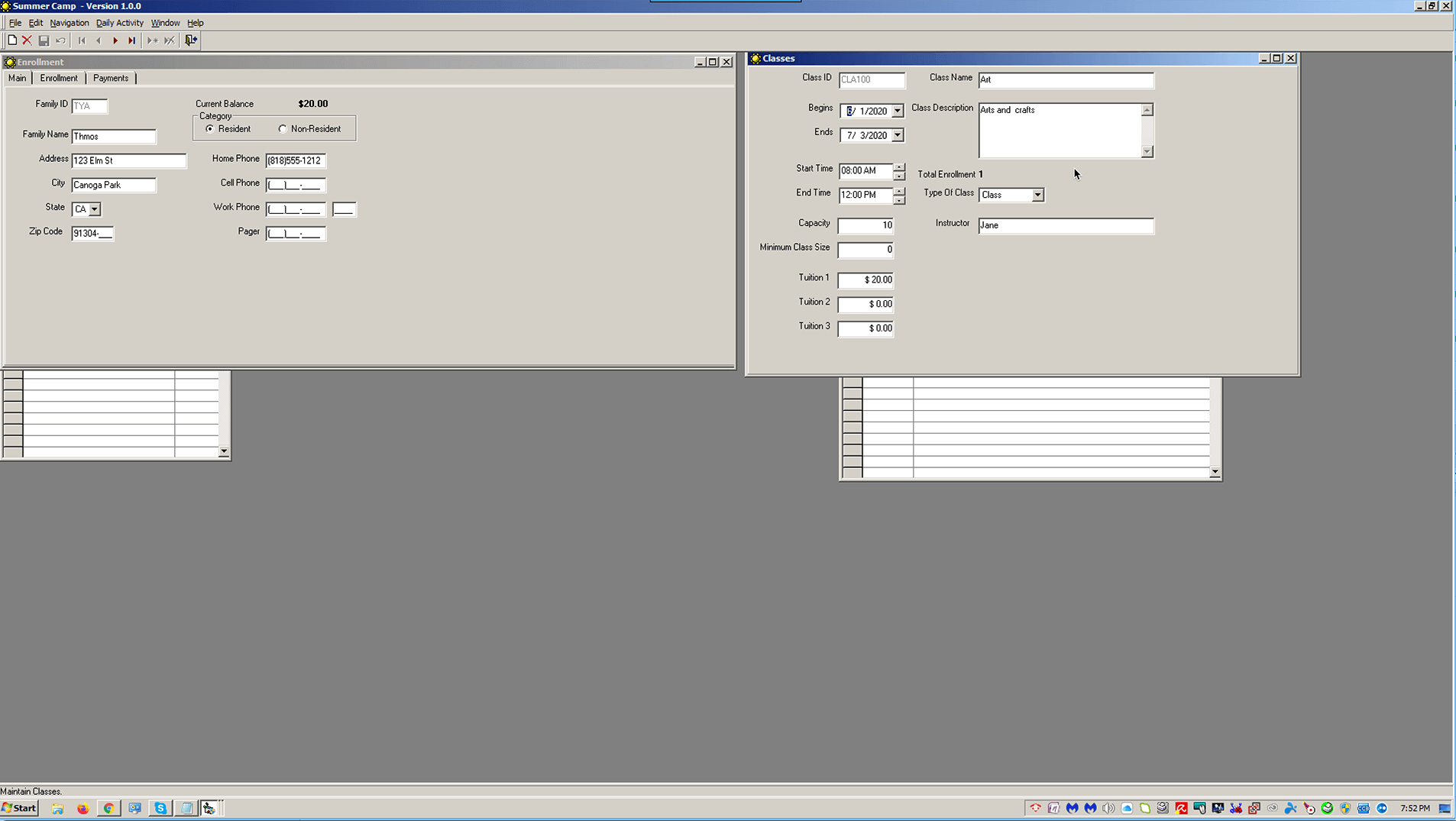
Task: Increase Start Time using spinner up arrow
Action: (x=899, y=166)
